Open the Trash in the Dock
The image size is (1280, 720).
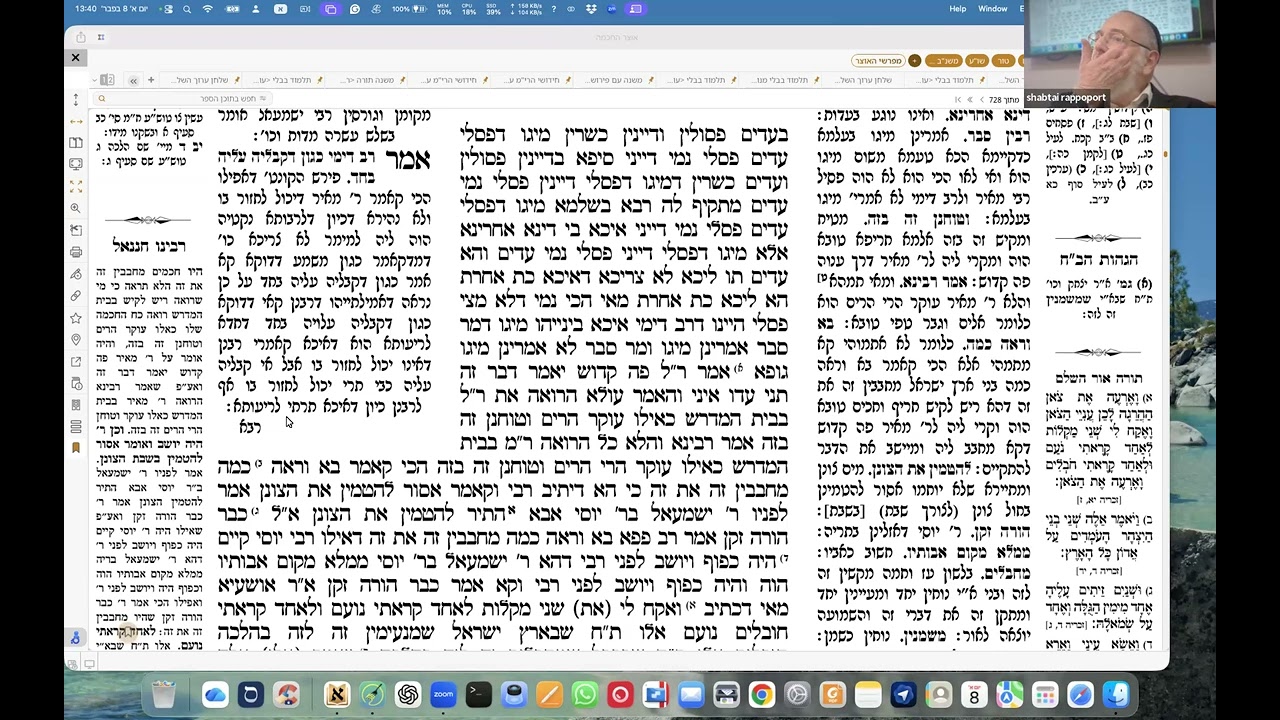click(164, 694)
